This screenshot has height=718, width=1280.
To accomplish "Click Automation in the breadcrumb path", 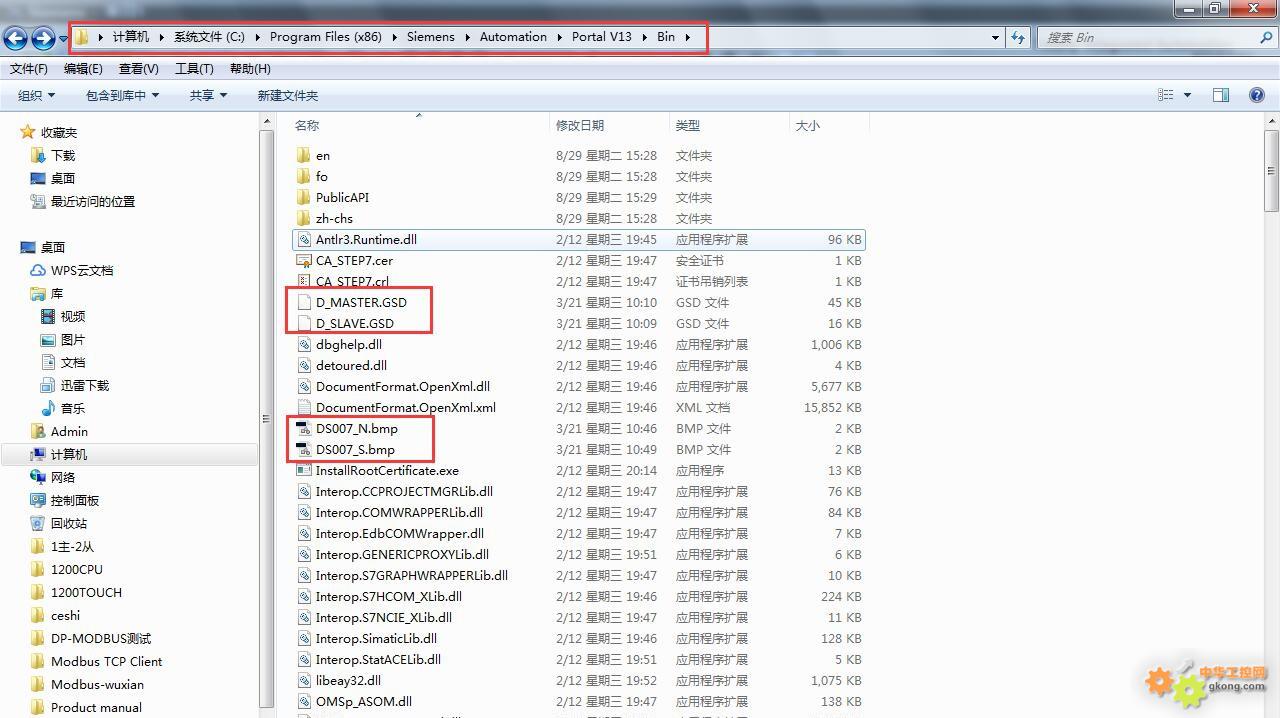I will (x=513, y=37).
